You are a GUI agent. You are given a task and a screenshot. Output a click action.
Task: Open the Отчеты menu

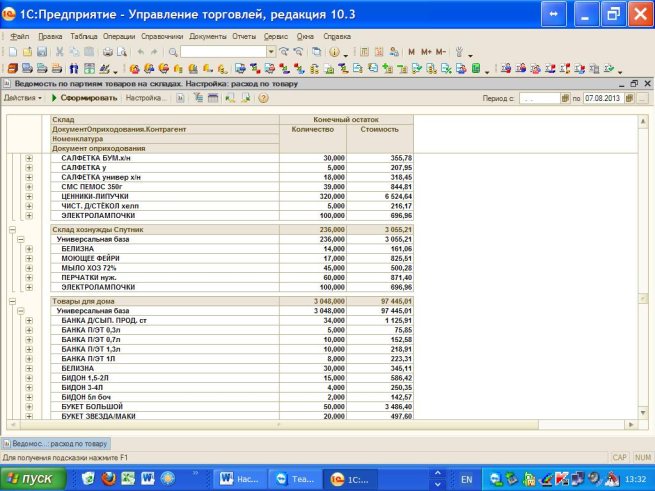pos(244,36)
